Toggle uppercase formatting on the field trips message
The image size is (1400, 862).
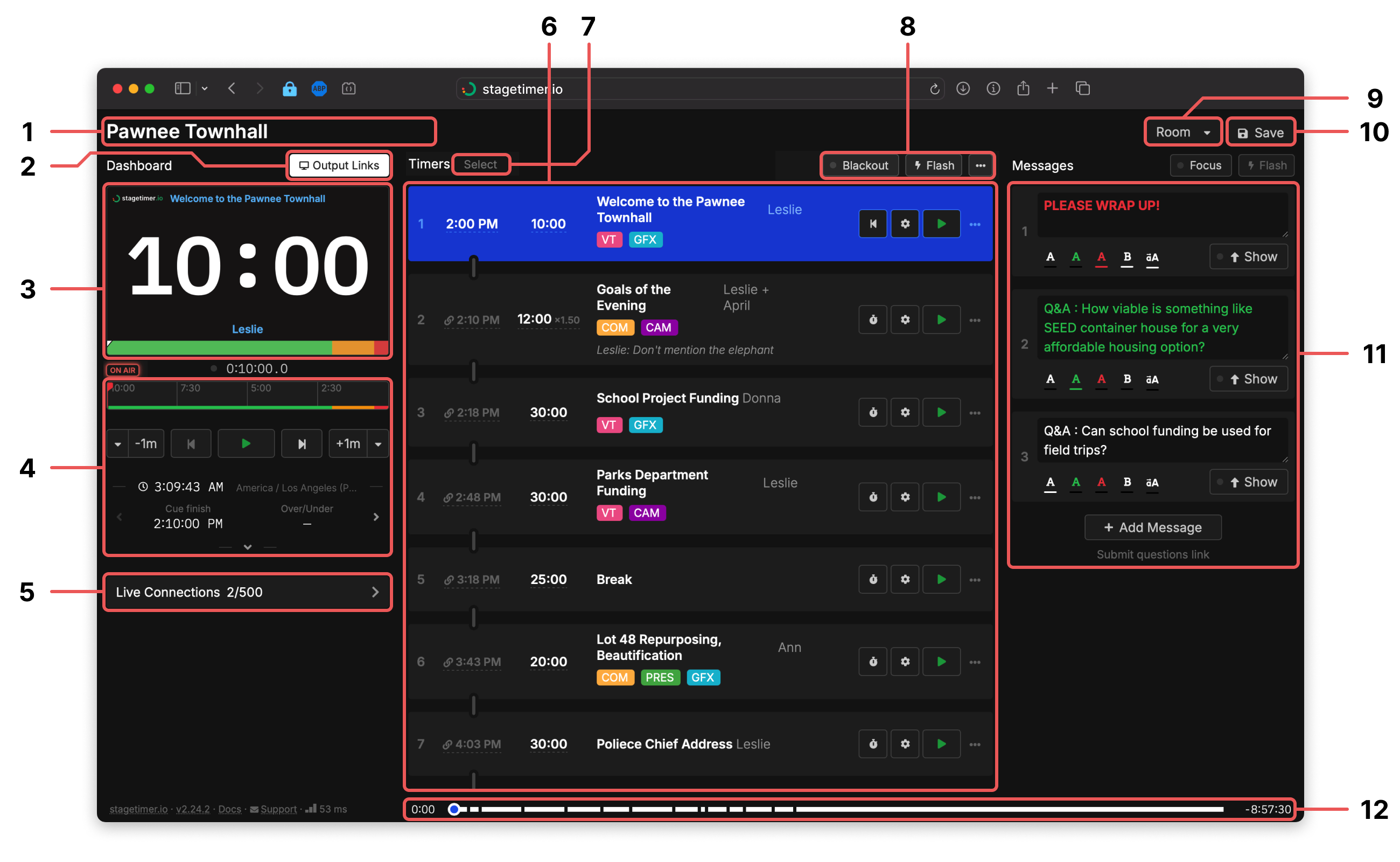click(x=1152, y=483)
